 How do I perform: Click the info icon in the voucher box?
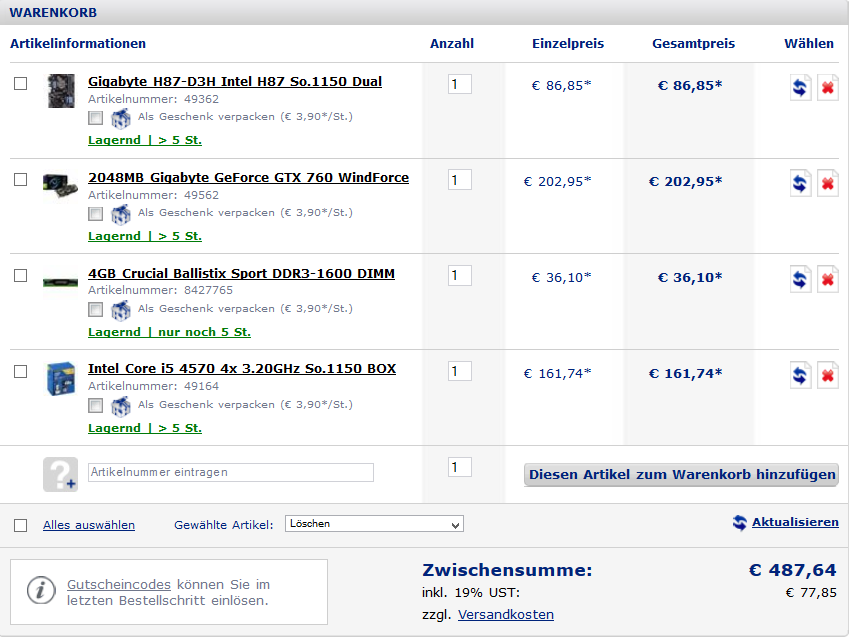[41, 590]
